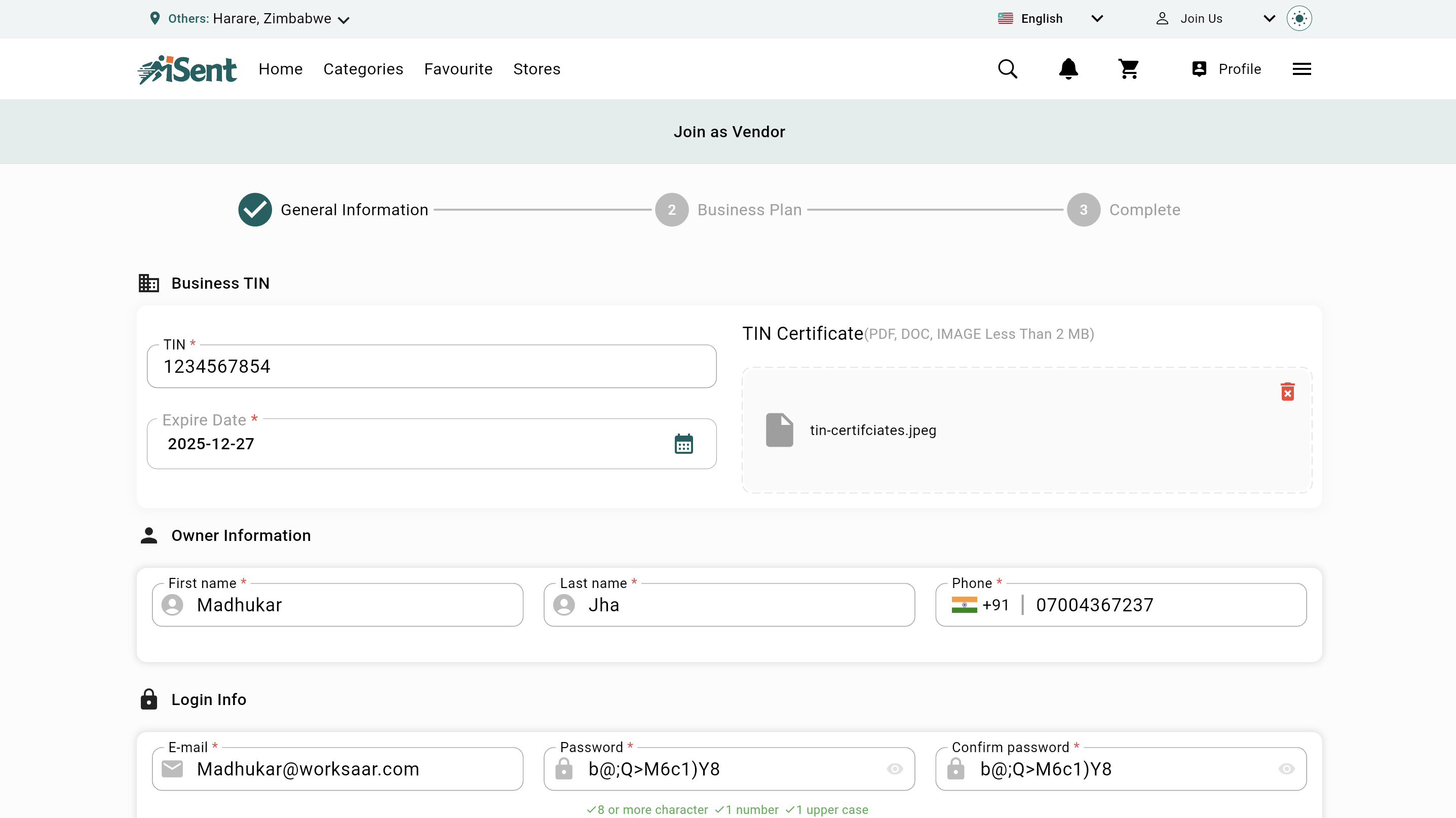Click the tin-certifciates.jpeg file icon
Viewport: 1456px width, 818px height.
(x=780, y=430)
